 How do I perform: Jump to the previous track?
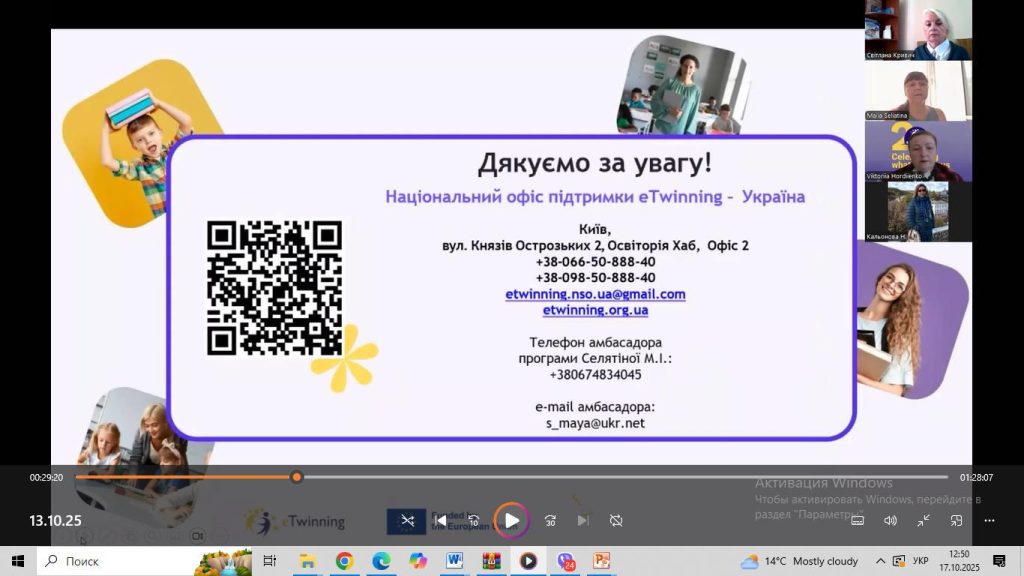(x=440, y=520)
